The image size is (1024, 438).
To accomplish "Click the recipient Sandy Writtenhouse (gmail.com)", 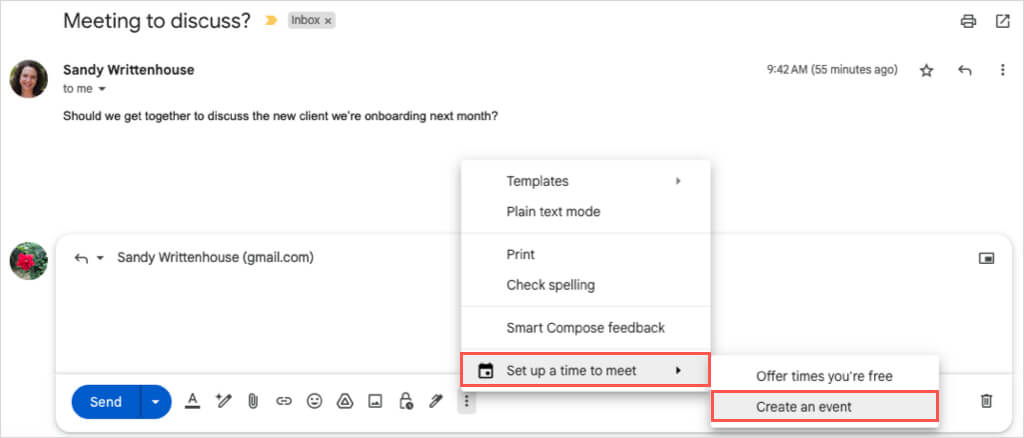I will [x=216, y=258].
